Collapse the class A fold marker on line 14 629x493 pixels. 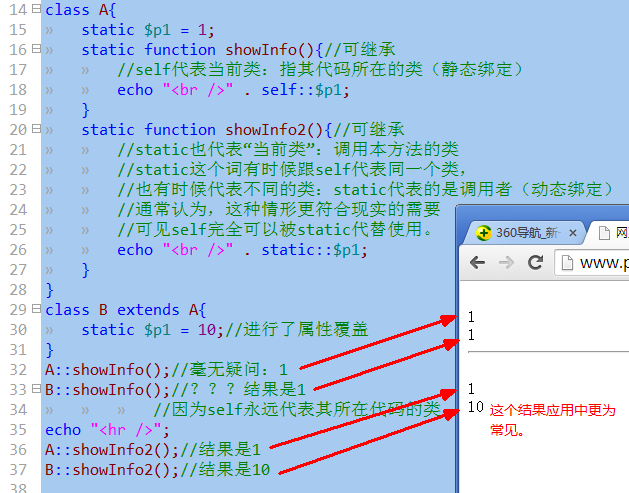pos(36,8)
